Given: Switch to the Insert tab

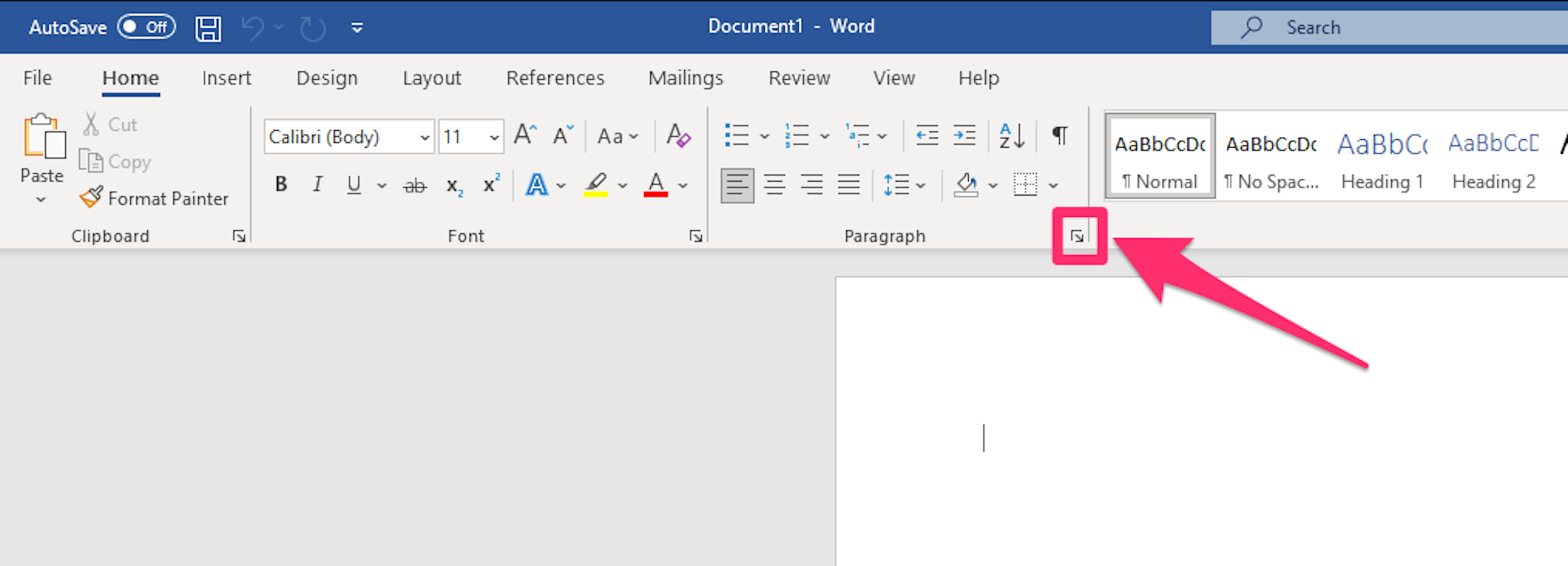Looking at the screenshot, I should click(227, 78).
